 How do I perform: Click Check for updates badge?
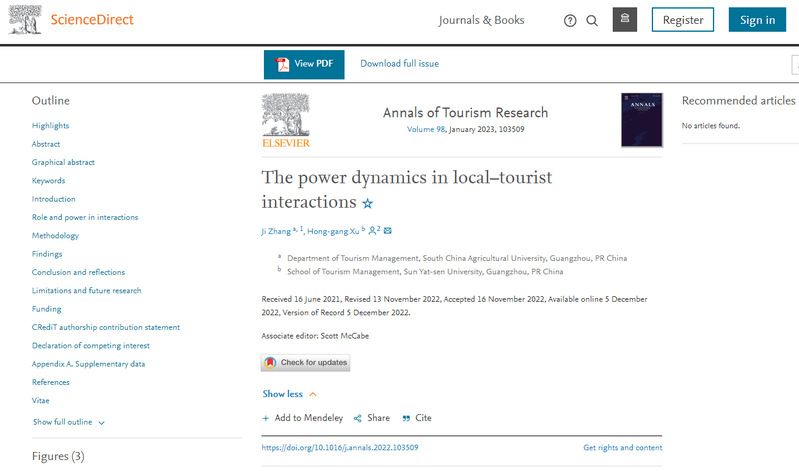(306, 362)
